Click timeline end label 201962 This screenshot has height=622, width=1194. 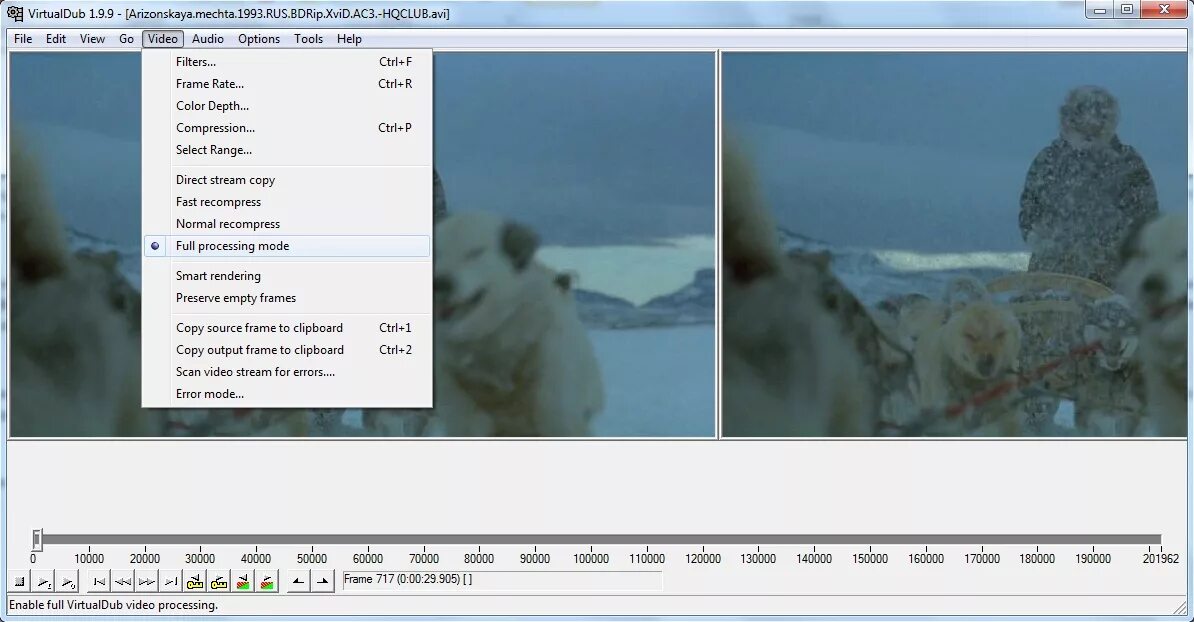pyautogui.click(x=1160, y=558)
